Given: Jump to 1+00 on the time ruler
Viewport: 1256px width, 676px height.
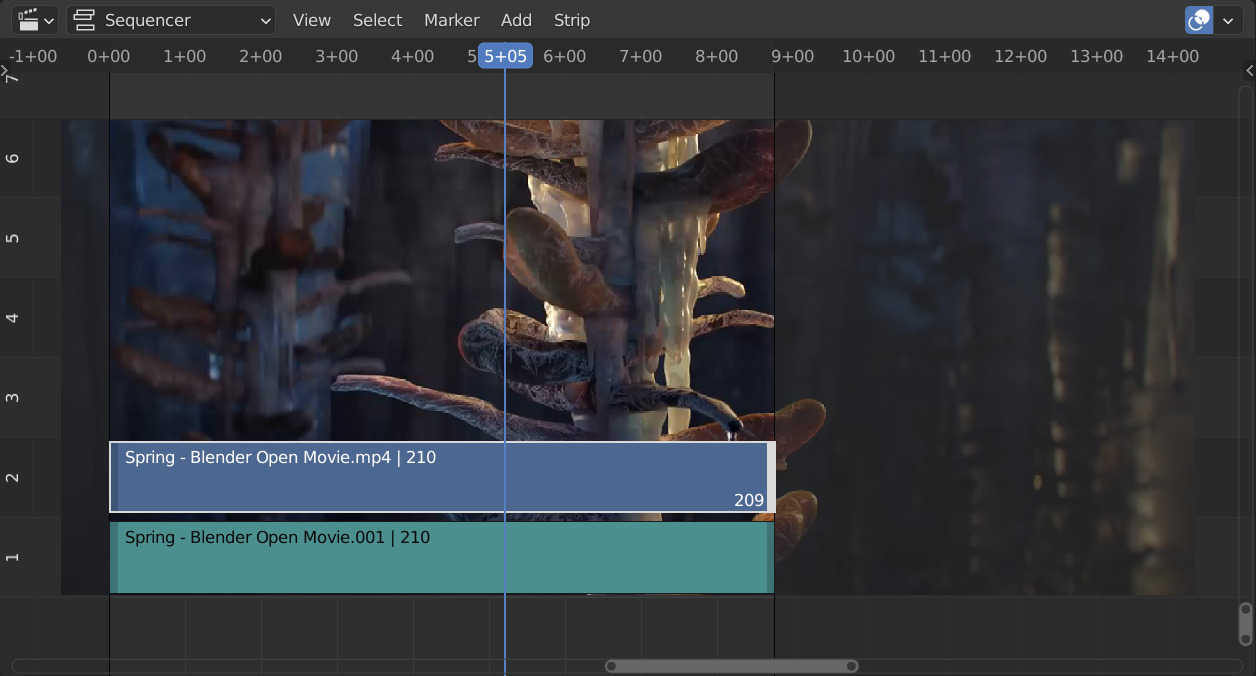Looking at the screenshot, I should point(185,56).
